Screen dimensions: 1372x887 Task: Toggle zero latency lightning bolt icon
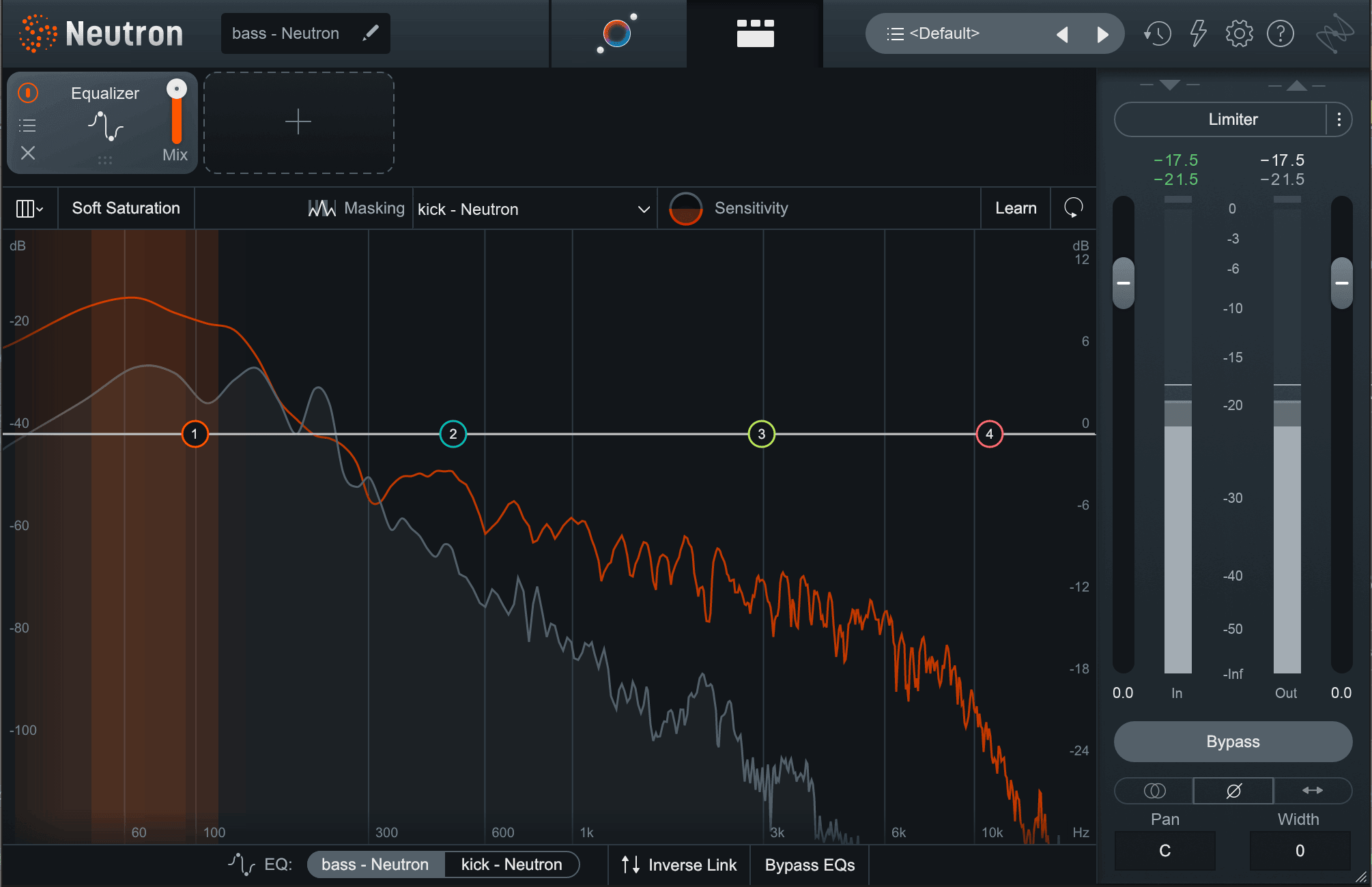[1198, 33]
